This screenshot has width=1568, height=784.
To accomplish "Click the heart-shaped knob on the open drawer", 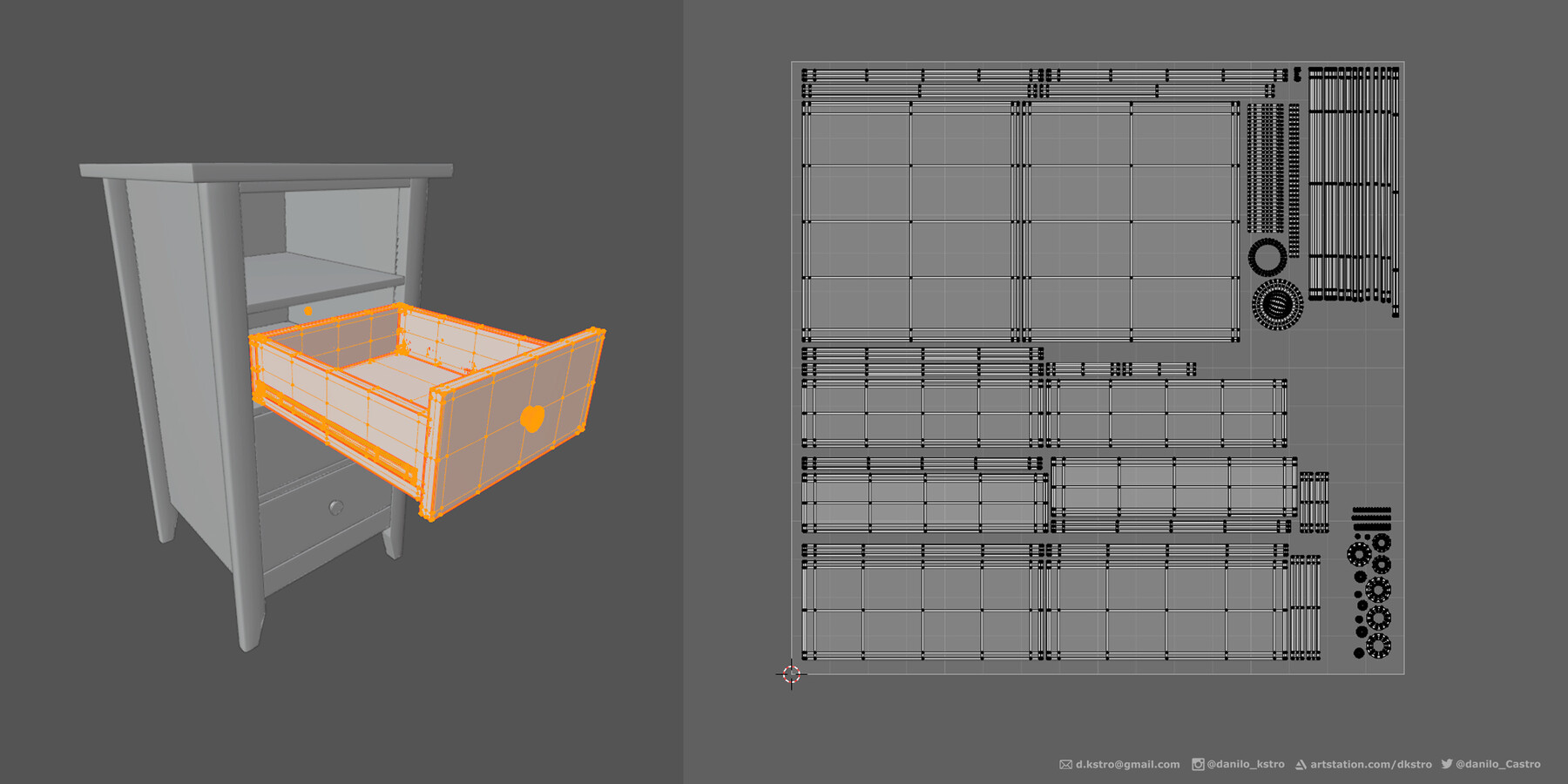I will click(x=533, y=419).
